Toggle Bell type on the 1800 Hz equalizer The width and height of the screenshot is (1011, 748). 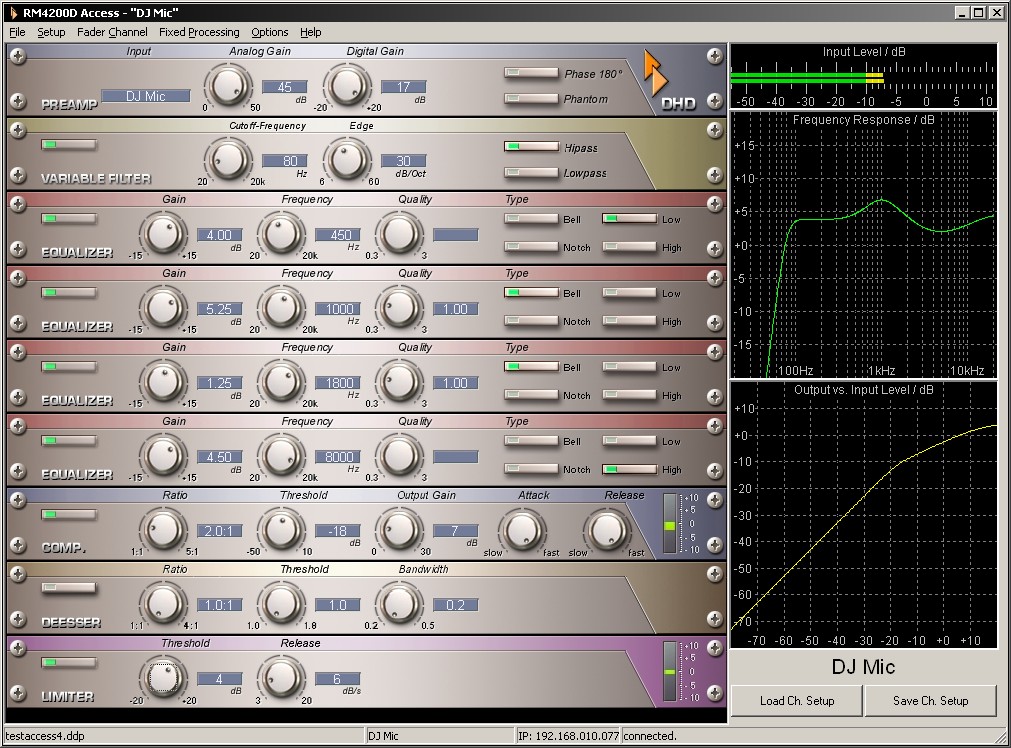pos(531,367)
